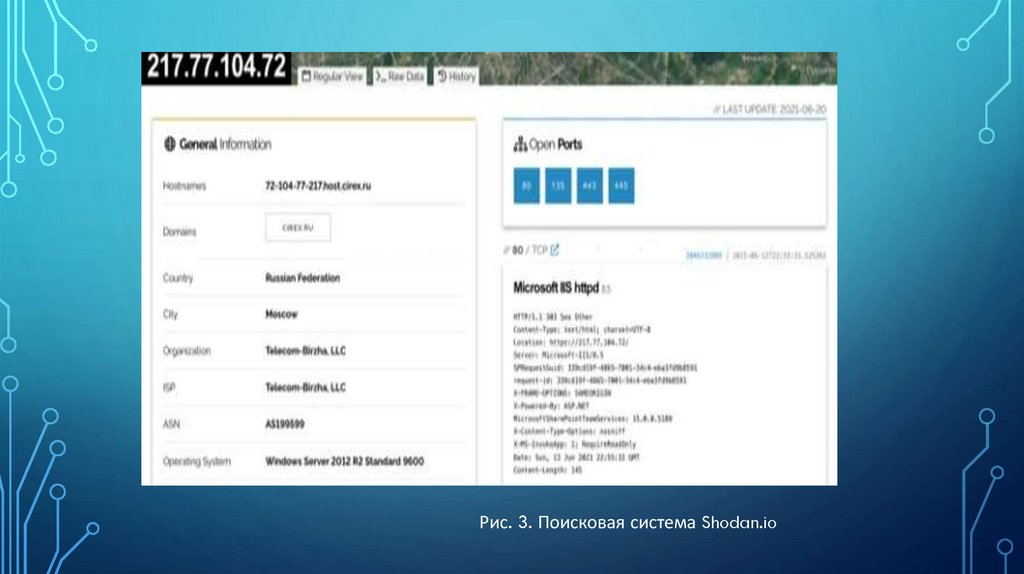Viewport: 1024px width, 574px height.
Task: Open the History tab
Action: (456, 76)
